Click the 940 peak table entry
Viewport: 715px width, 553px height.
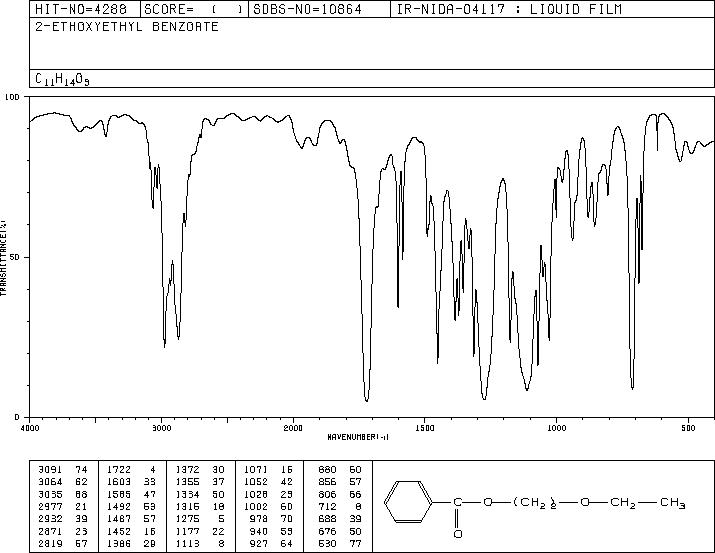(271, 532)
